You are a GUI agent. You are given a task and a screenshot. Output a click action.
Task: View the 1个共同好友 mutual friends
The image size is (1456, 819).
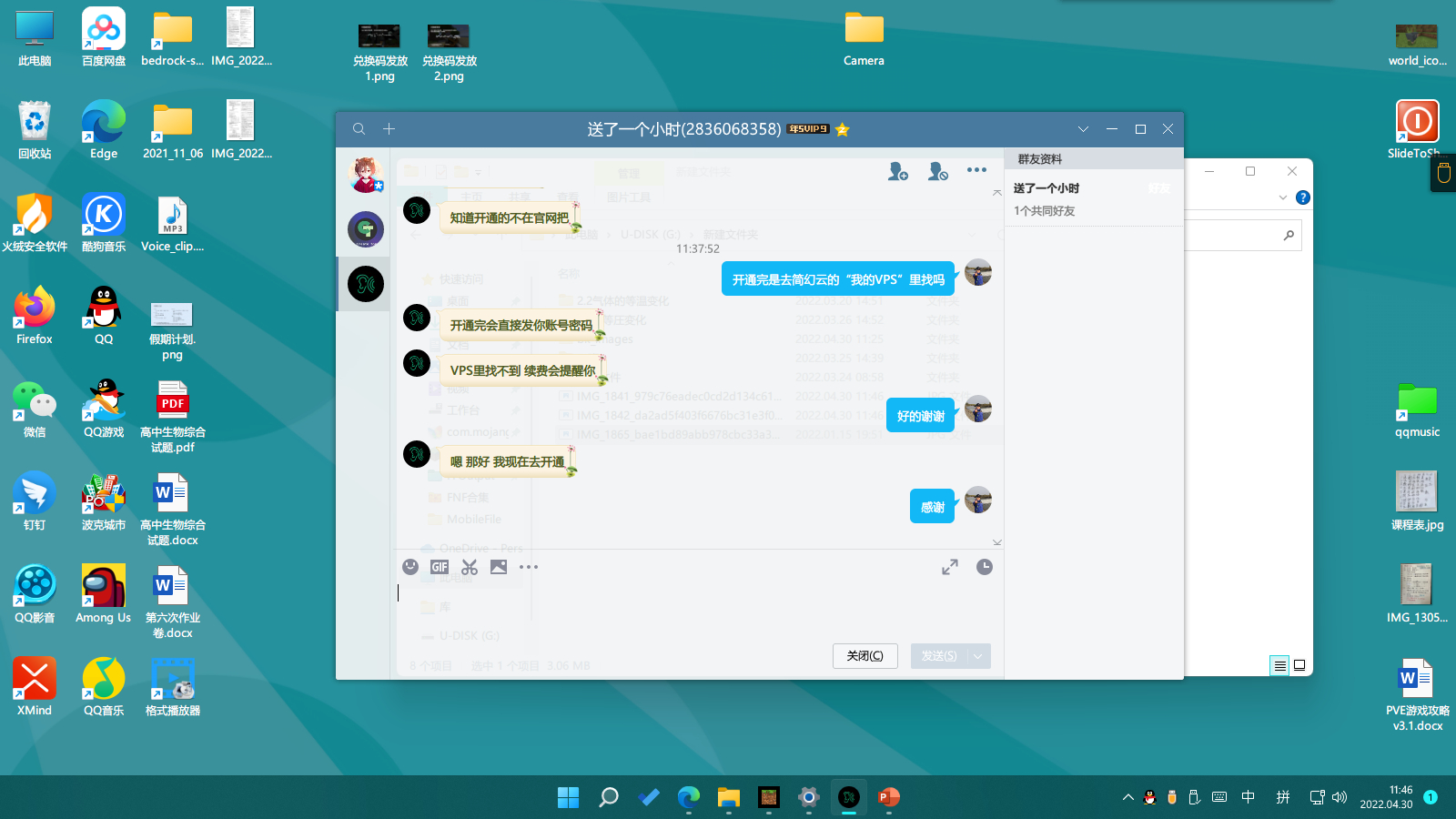pyautogui.click(x=1045, y=211)
